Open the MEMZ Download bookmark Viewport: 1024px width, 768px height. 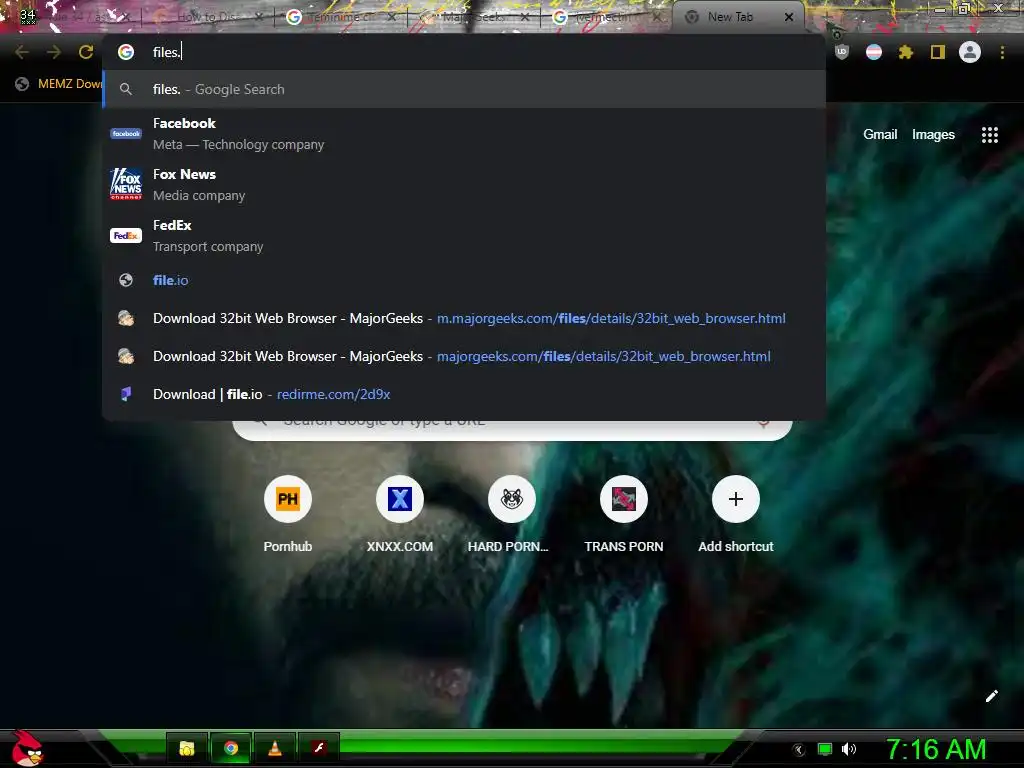(59, 84)
